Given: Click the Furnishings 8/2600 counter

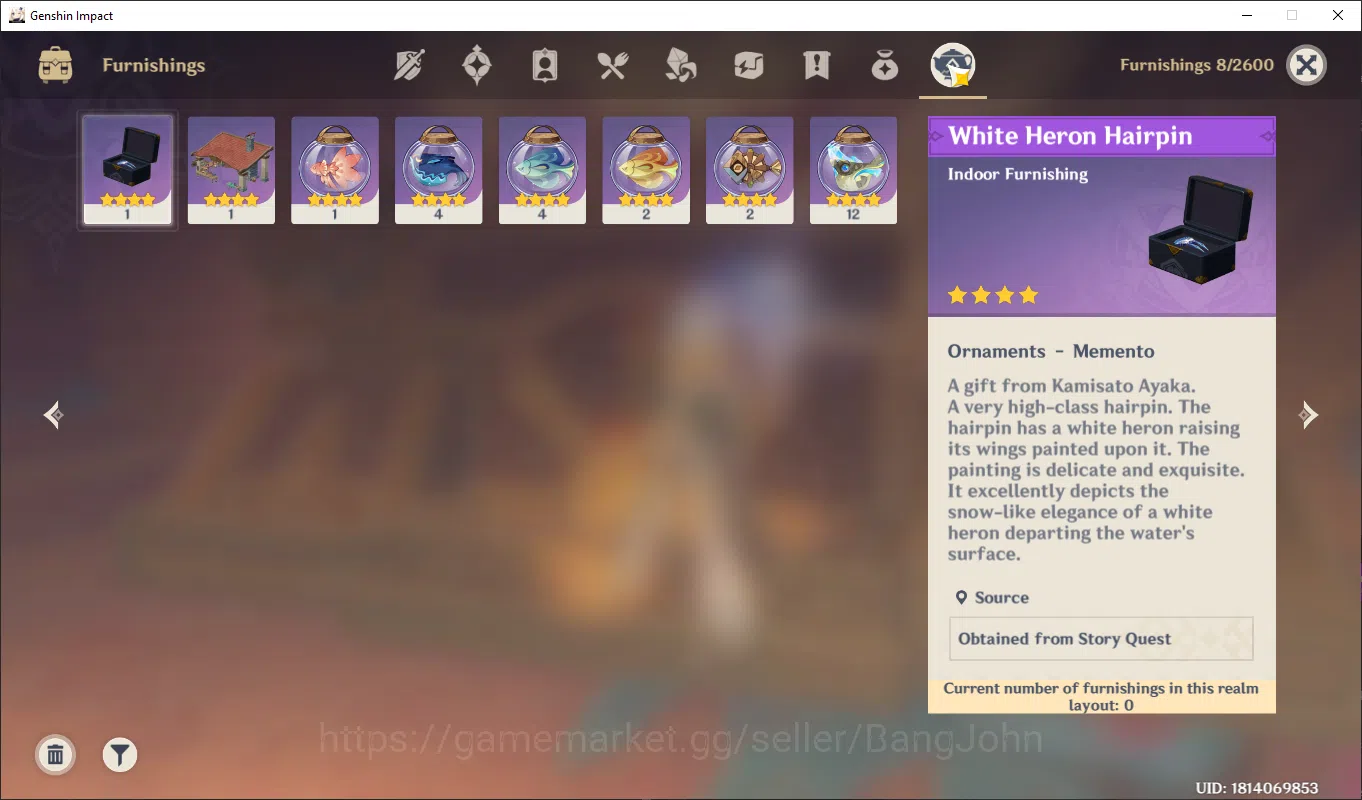Looking at the screenshot, I should click(x=1197, y=65).
